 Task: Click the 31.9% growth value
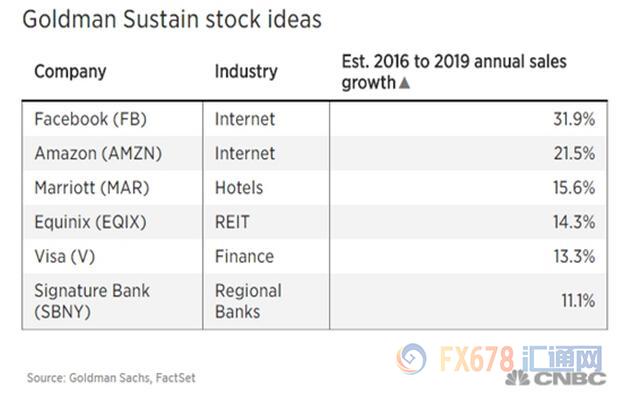click(574, 119)
